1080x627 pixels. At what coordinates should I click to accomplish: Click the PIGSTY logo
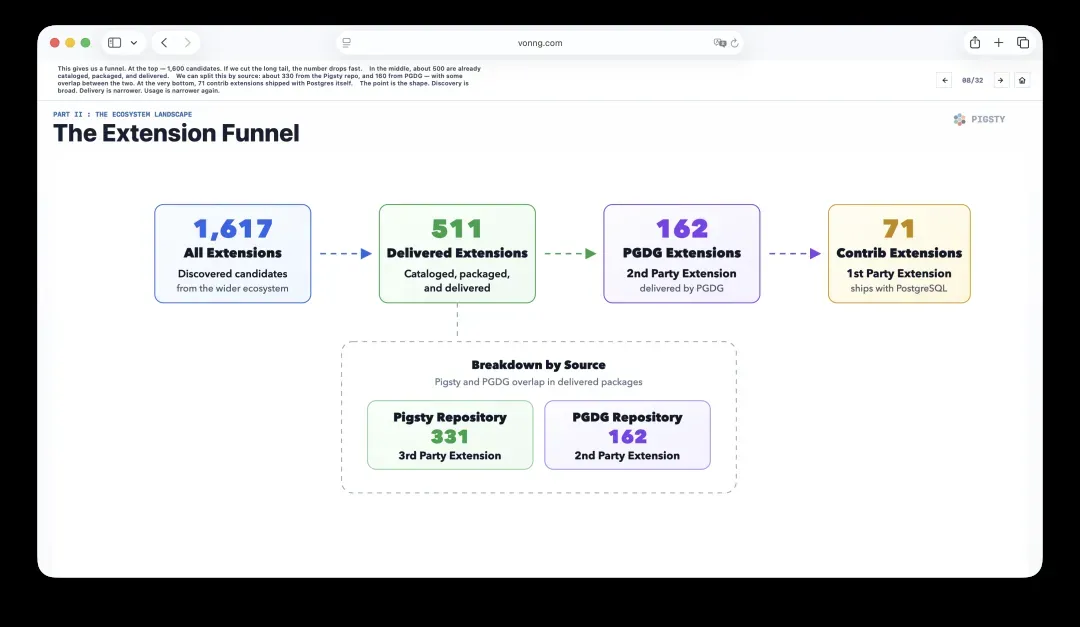[x=979, y=119]
